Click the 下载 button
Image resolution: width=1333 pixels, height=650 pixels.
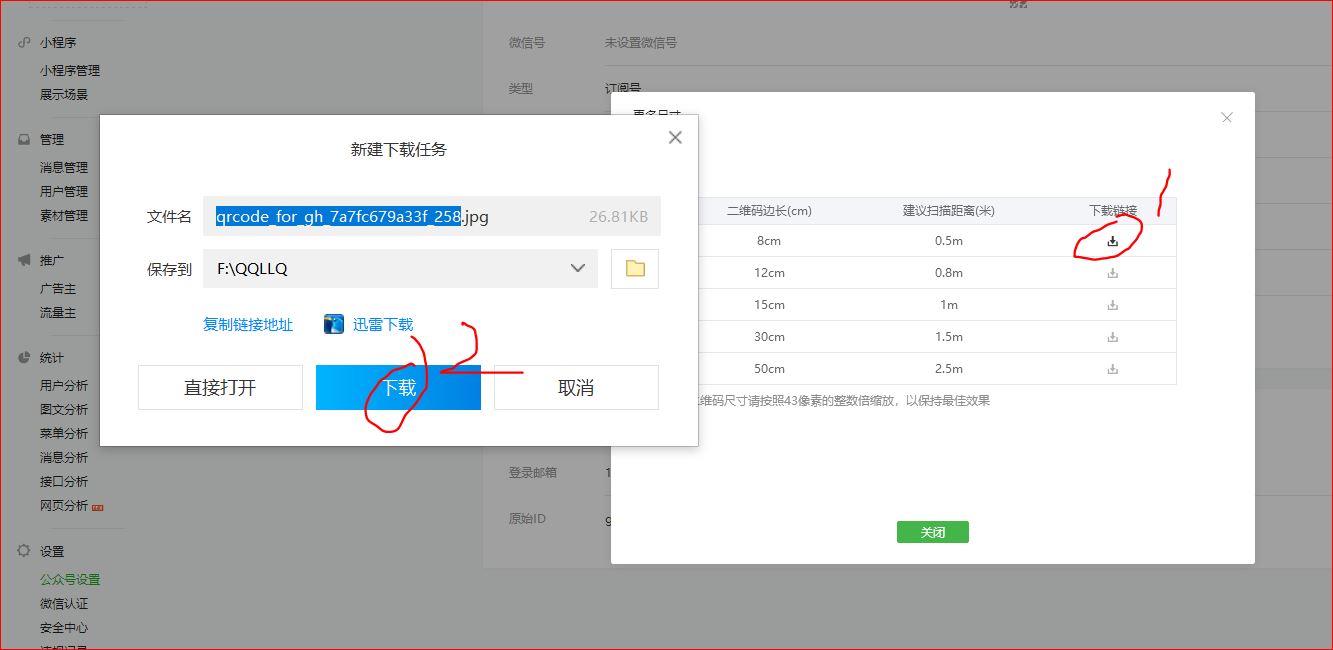click(398, 387)
